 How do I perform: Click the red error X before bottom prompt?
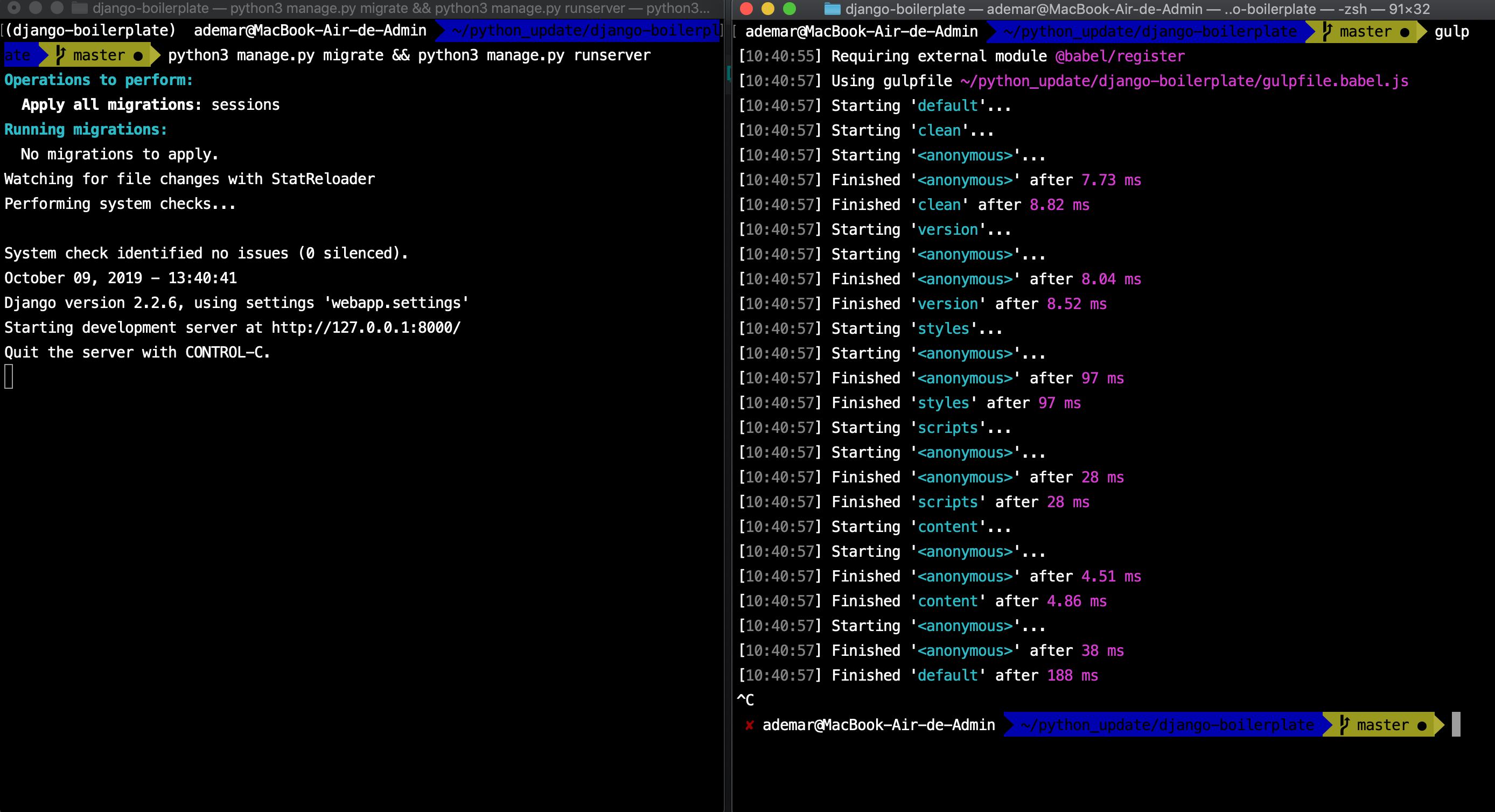[749, 725]
